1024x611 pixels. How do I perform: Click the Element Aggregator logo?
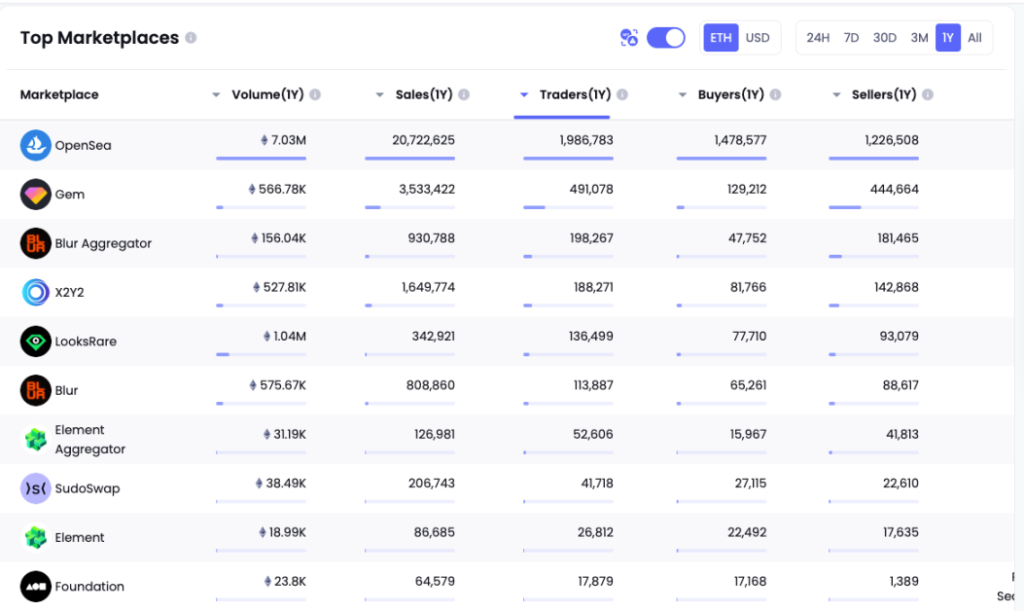[35, 439]
